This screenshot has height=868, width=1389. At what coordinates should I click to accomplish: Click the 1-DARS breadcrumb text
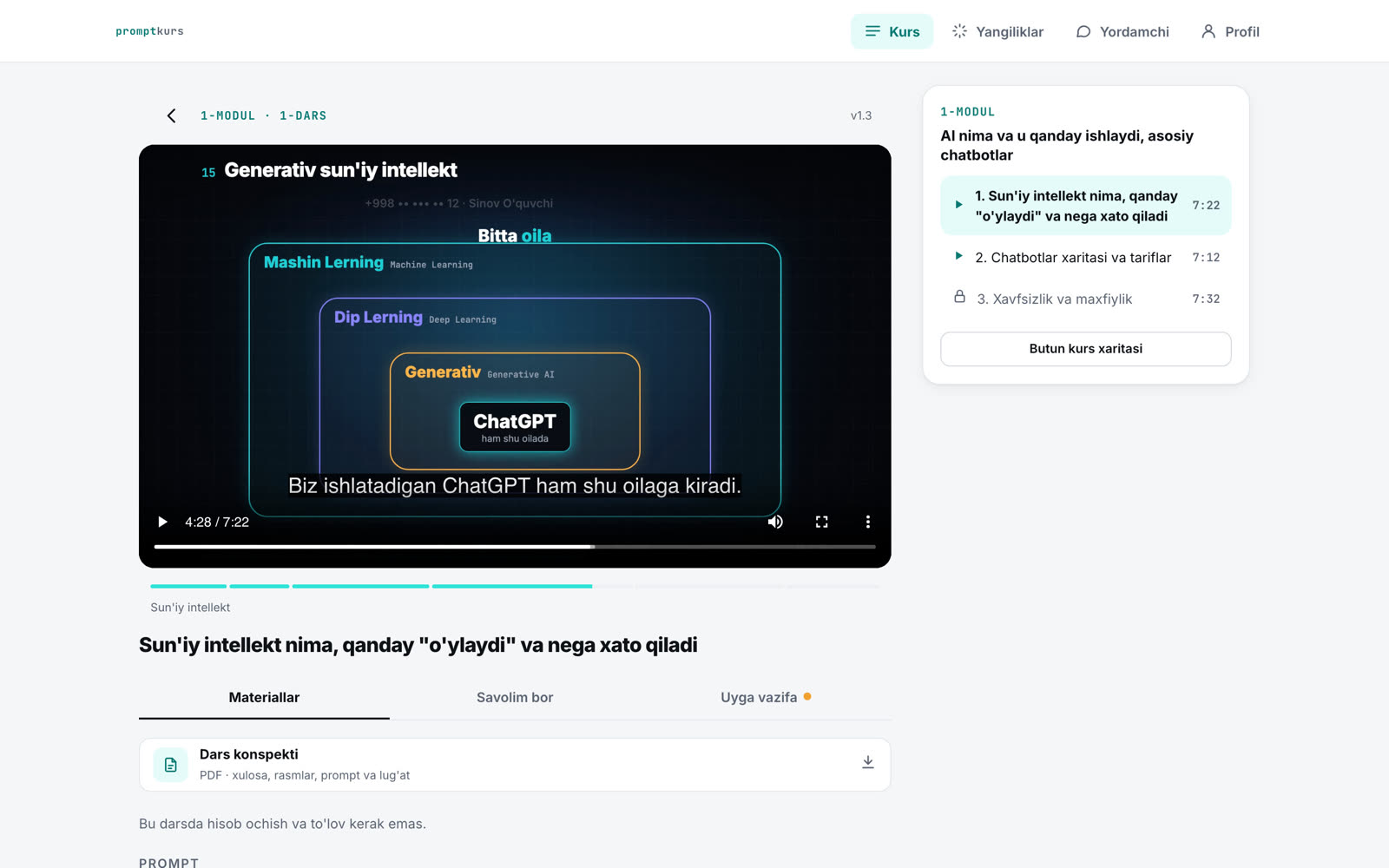[x=303, y=115]
